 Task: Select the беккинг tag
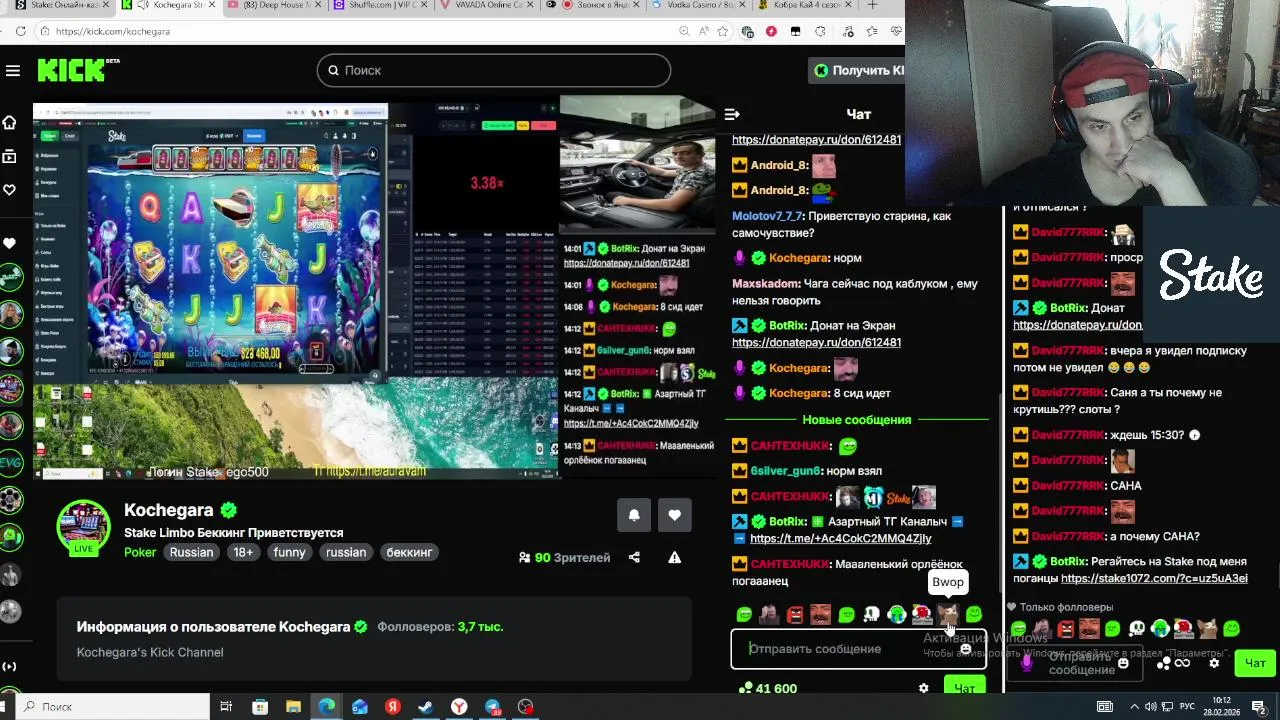point(410,552)
